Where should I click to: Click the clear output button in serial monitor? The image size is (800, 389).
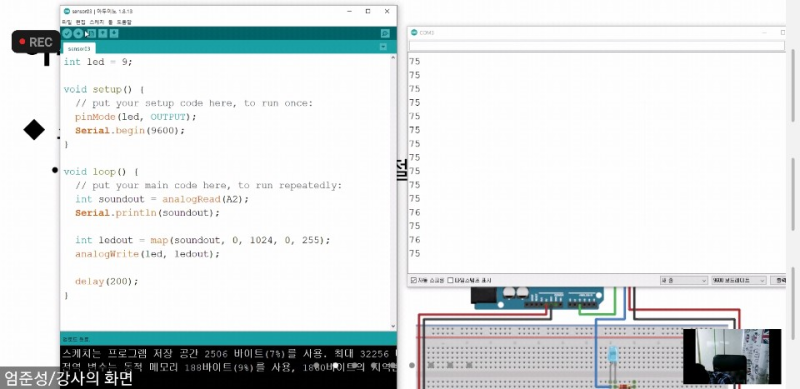point(779,280)
